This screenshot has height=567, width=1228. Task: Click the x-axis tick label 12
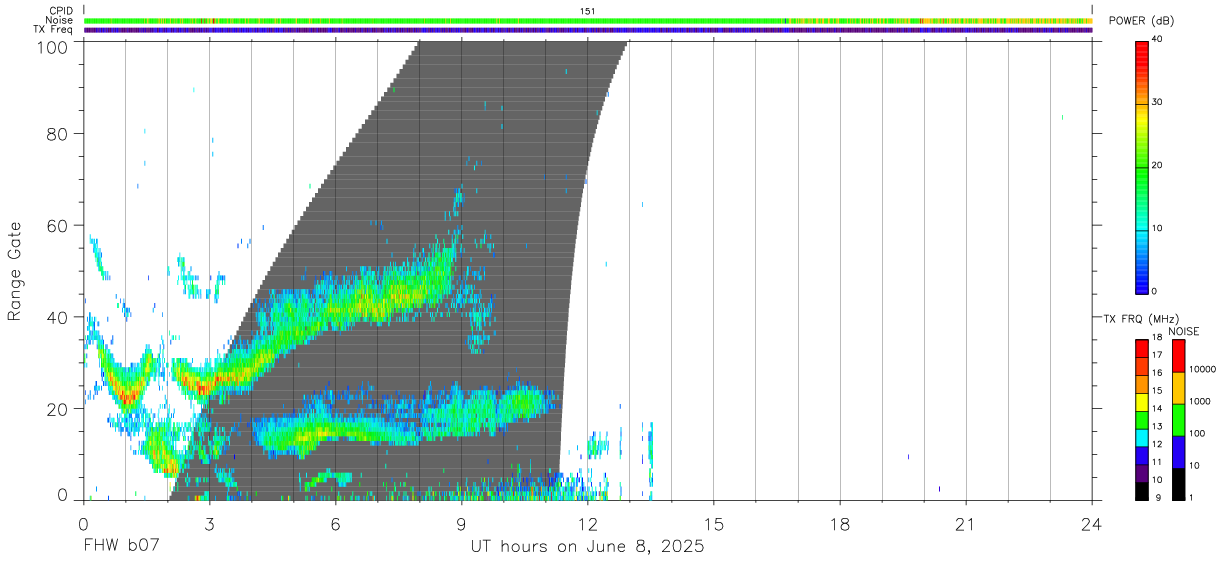(587, 524)
